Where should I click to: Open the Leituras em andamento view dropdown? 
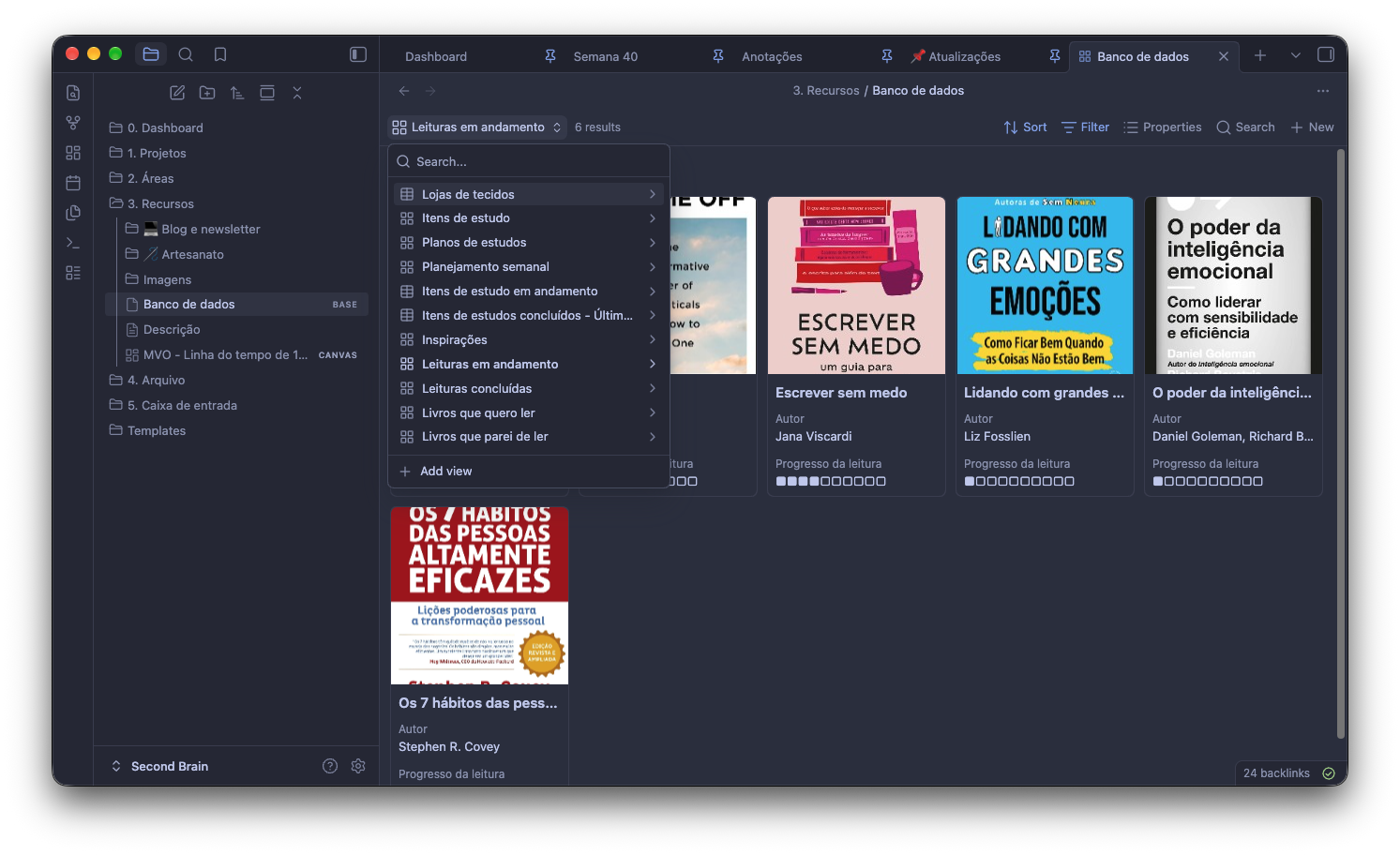coord(477,127)
